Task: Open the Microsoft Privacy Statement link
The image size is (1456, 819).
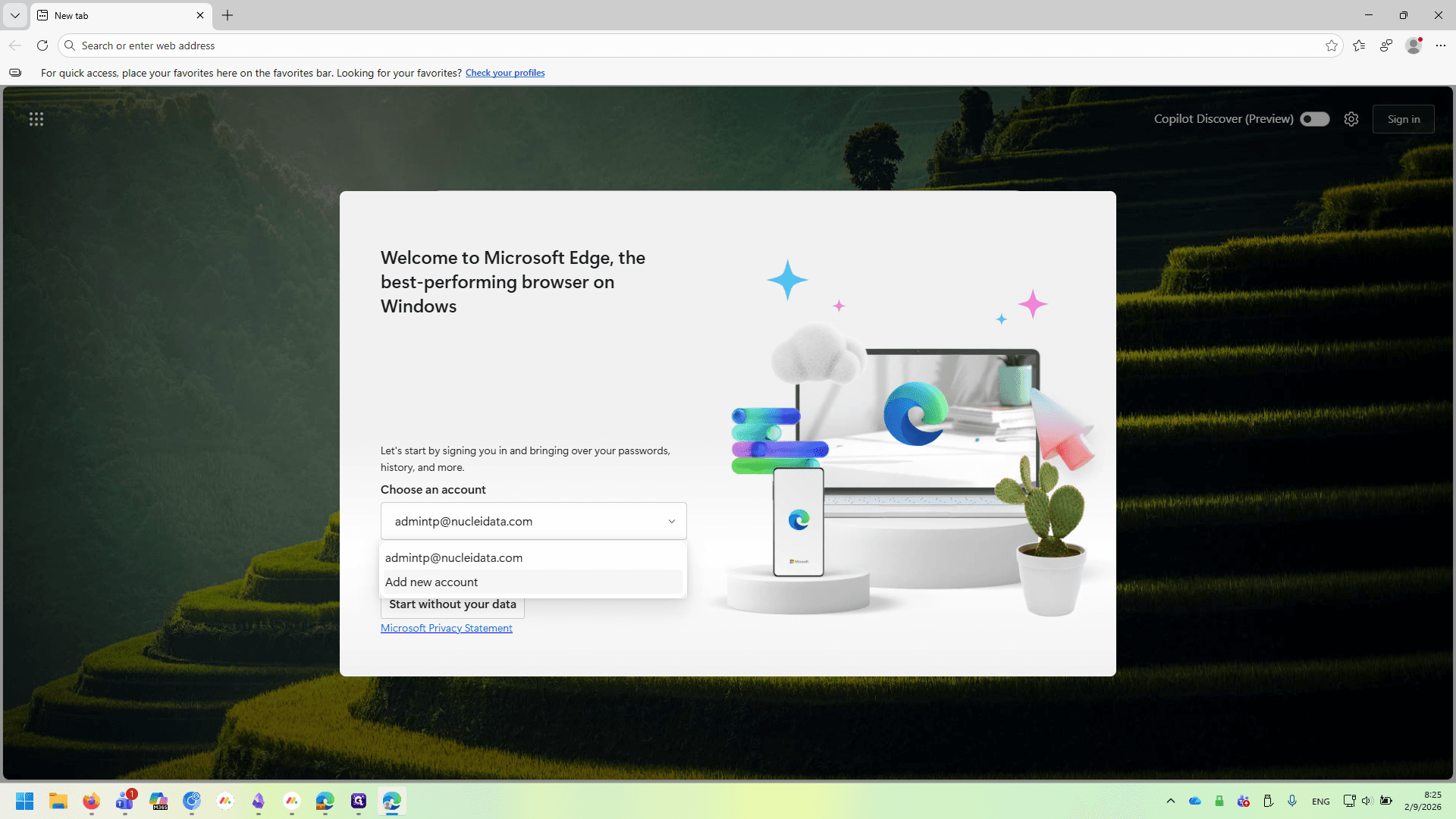Action: (x=447, y=628)
